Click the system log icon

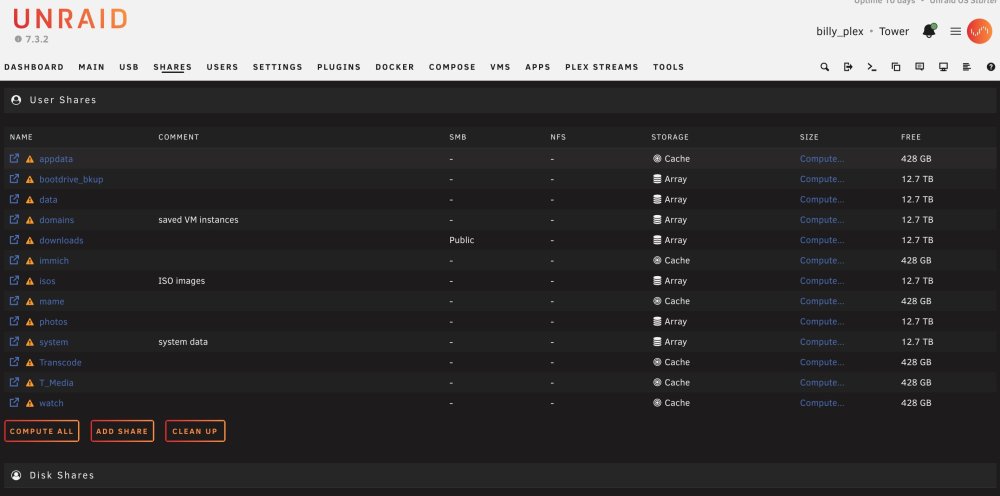tap(967, 67)
